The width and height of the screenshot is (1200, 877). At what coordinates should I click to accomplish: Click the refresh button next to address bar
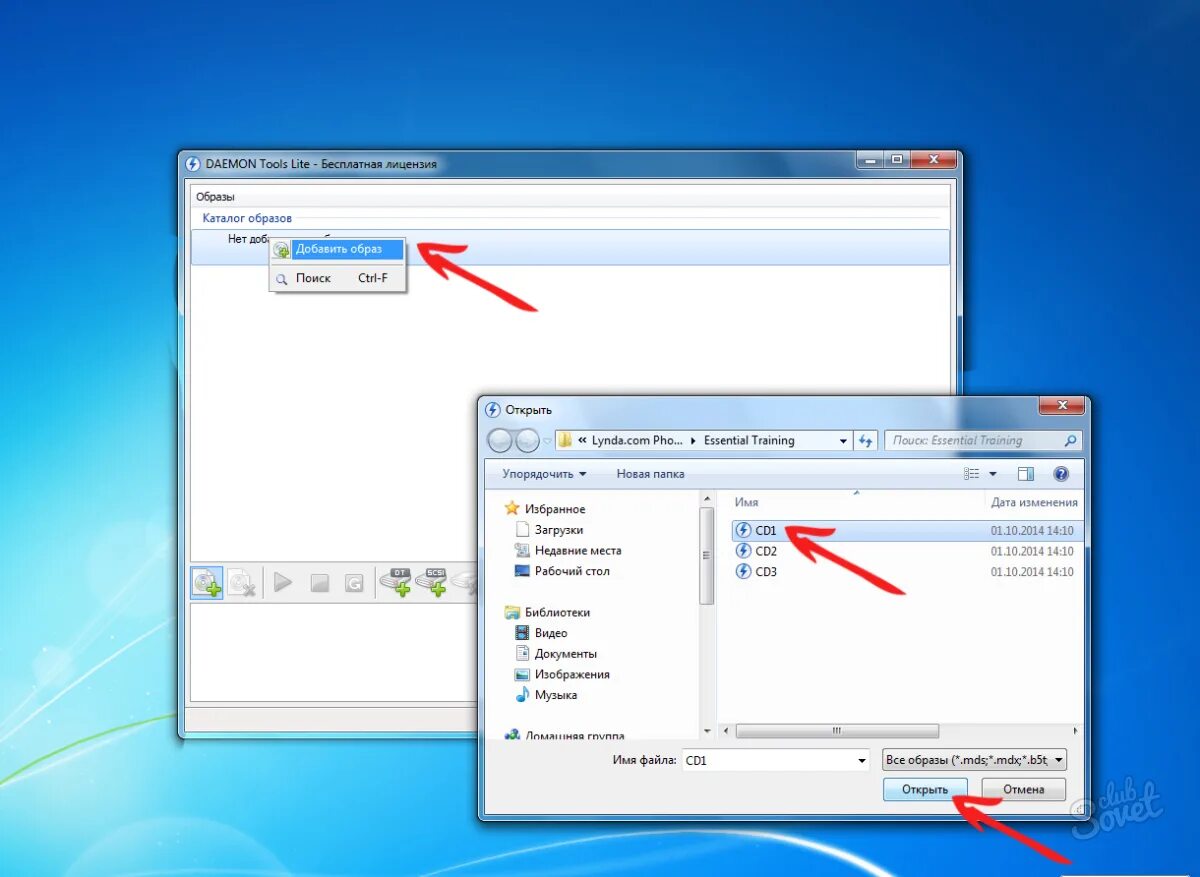tap(866, 441)
